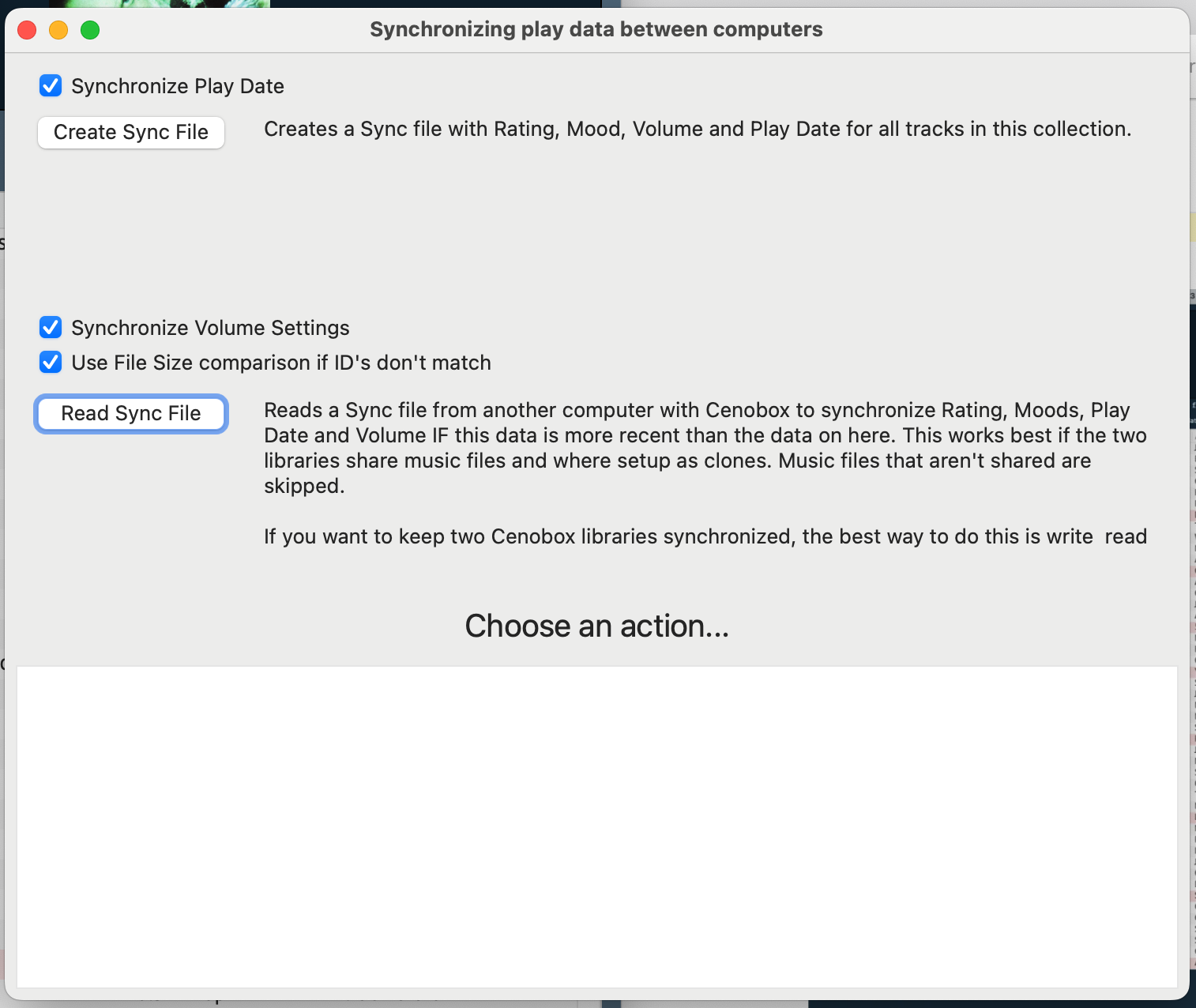
Task: Close the sync window with red button
Action: (27, 30)
